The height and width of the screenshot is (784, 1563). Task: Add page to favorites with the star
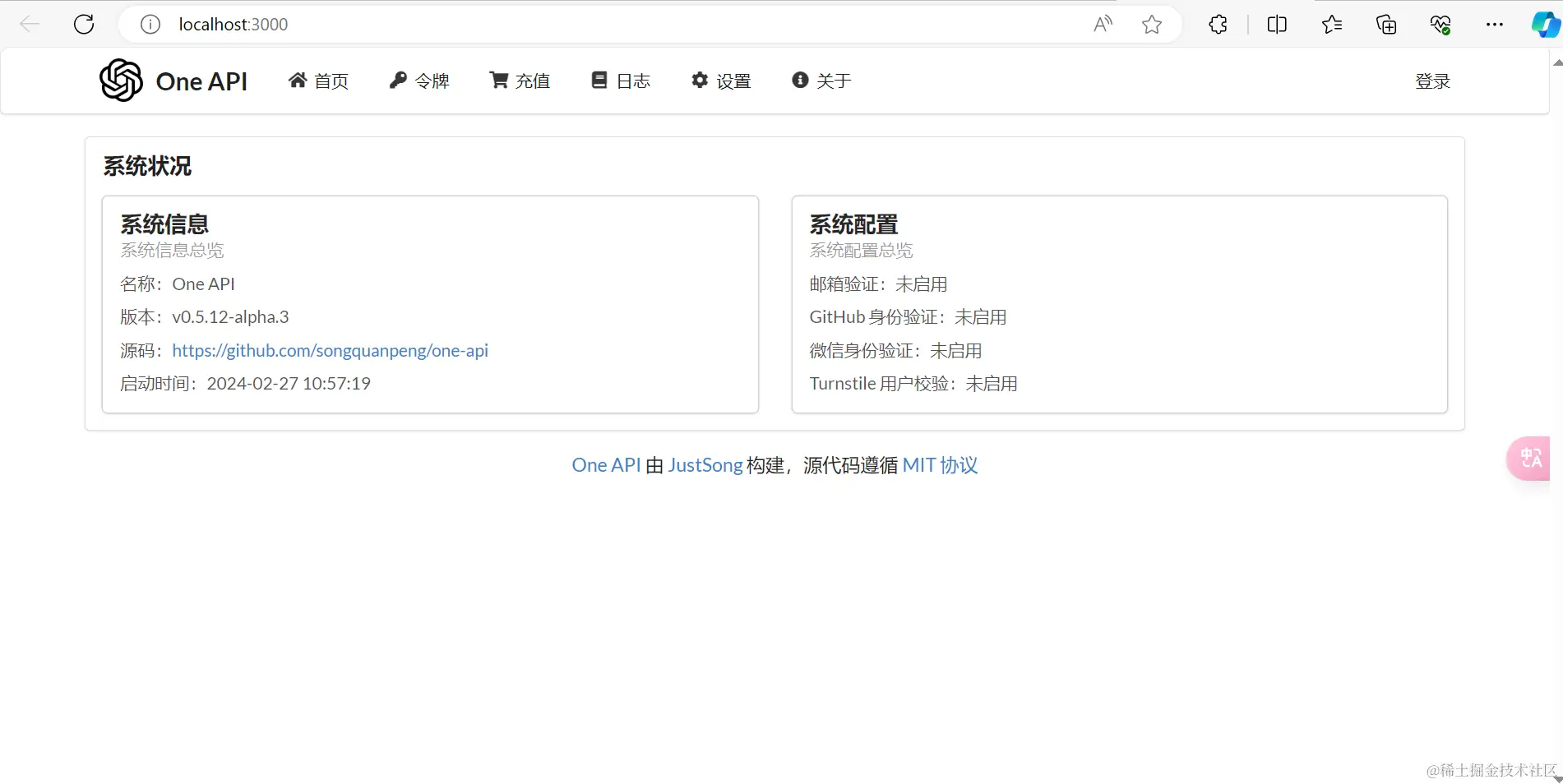1151,24
